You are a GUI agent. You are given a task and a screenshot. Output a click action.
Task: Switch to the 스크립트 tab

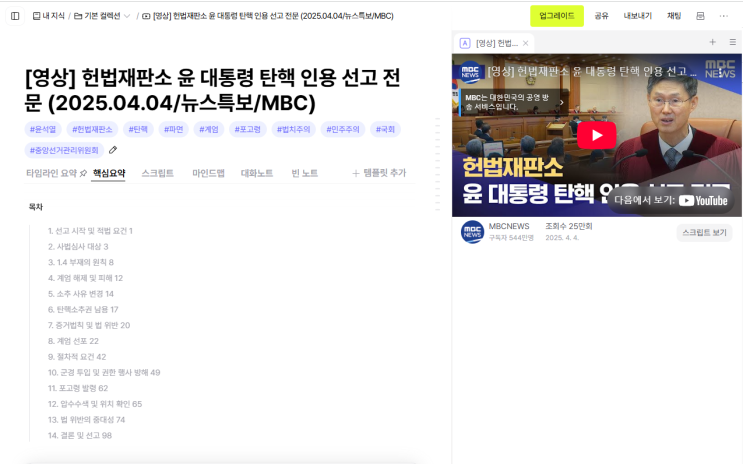coord(157,173)
